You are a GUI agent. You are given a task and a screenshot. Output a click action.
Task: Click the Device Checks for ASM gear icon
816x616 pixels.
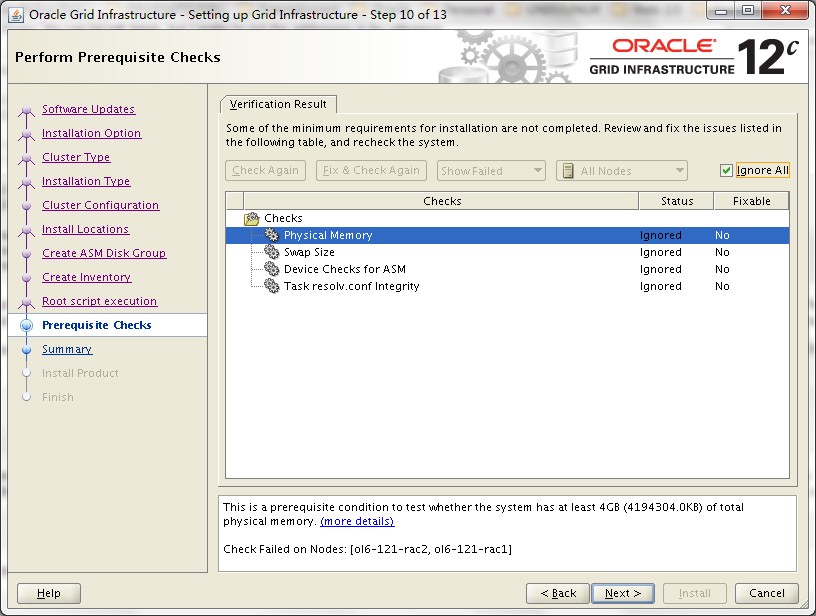tap(272, 269)
